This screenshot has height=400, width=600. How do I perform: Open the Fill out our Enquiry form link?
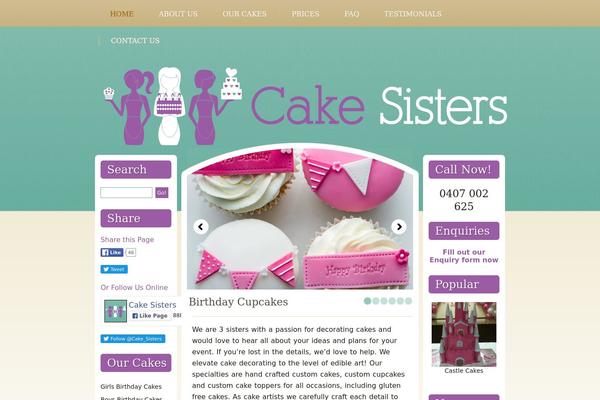(464, 256)
